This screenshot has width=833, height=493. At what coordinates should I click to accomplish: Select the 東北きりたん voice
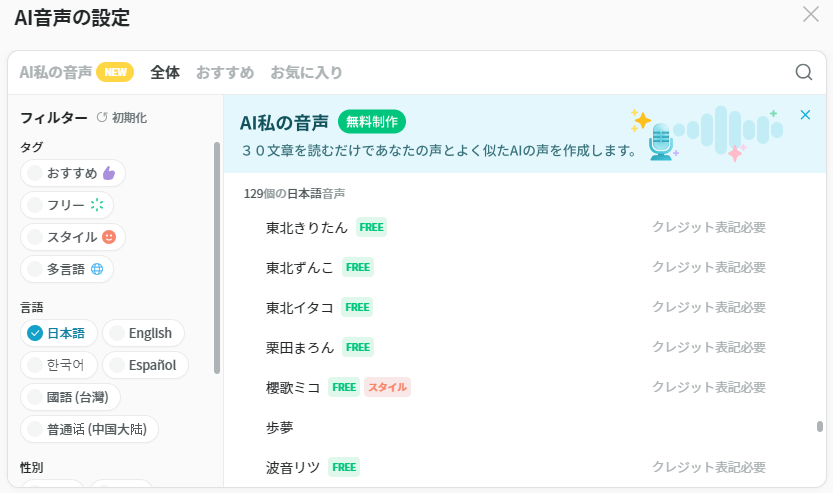[307, 227]
